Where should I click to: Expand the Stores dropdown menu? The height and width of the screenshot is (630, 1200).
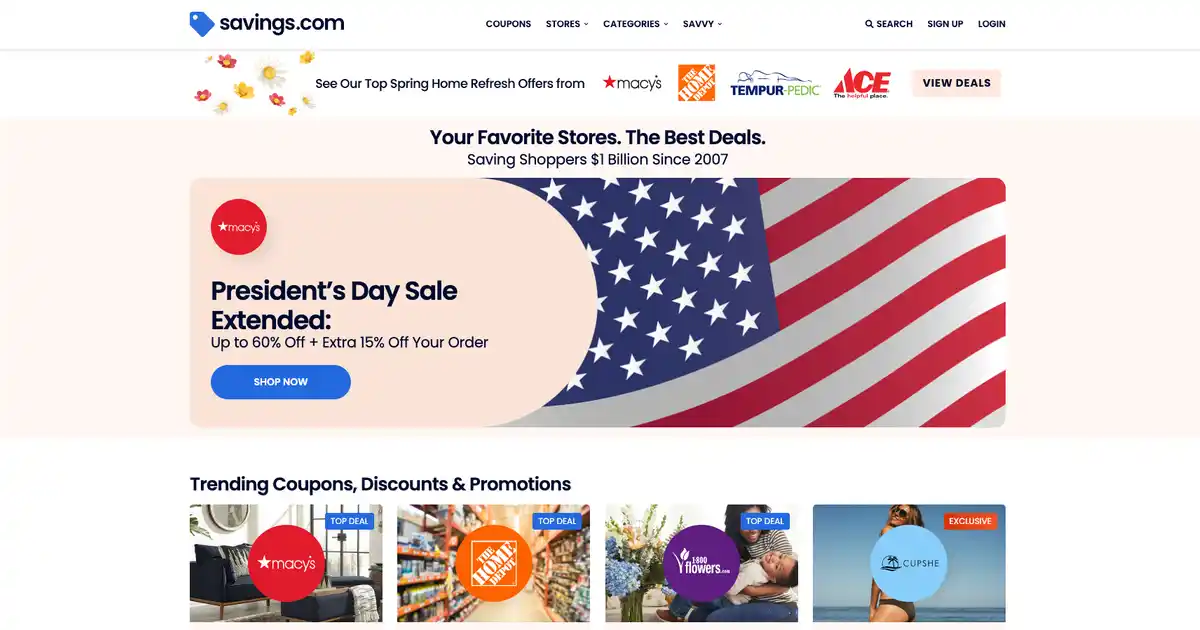pyautogui.click(x=567, y=24)
